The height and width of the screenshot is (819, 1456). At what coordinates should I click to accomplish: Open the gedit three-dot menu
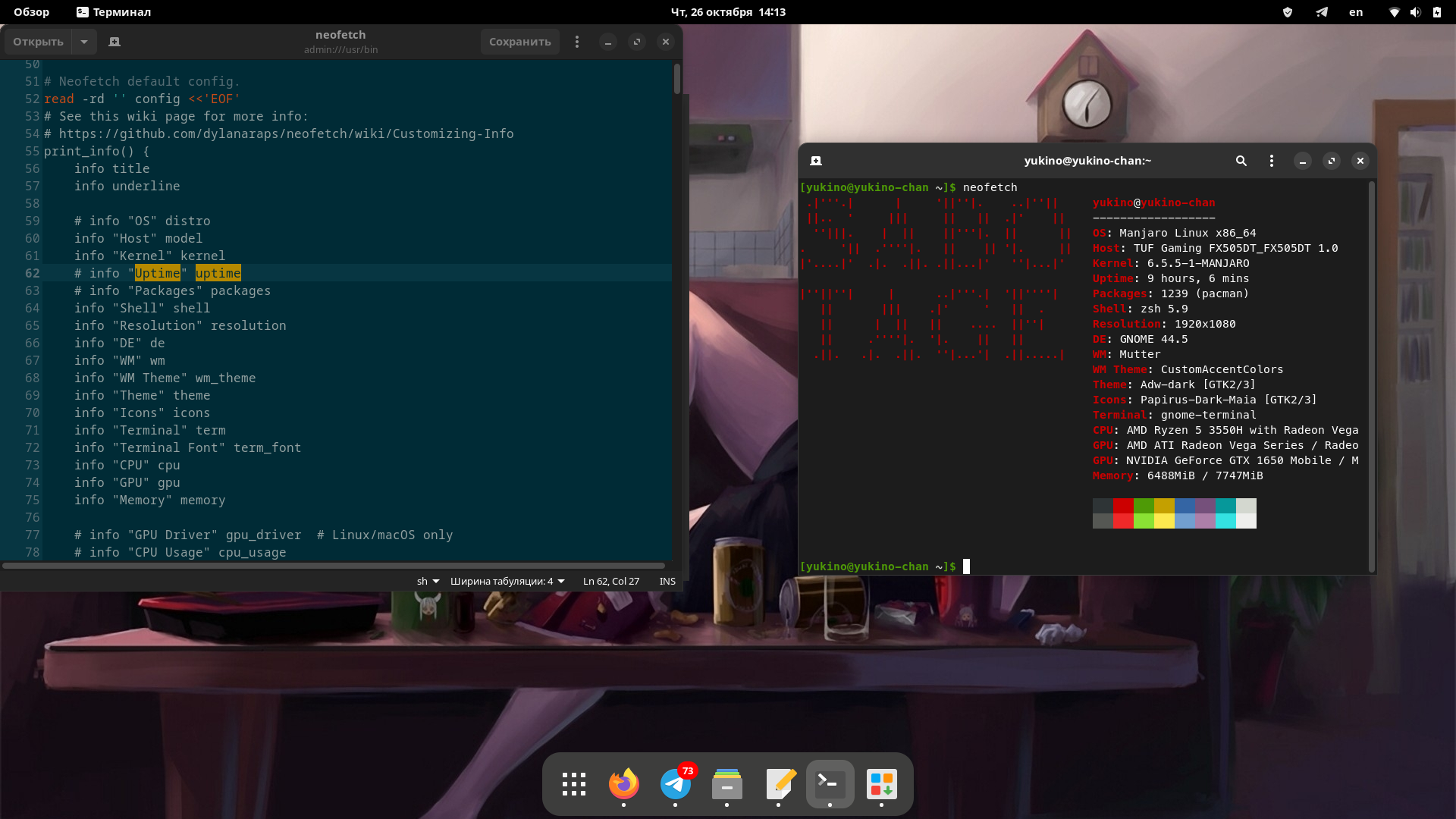pos(577,42)
